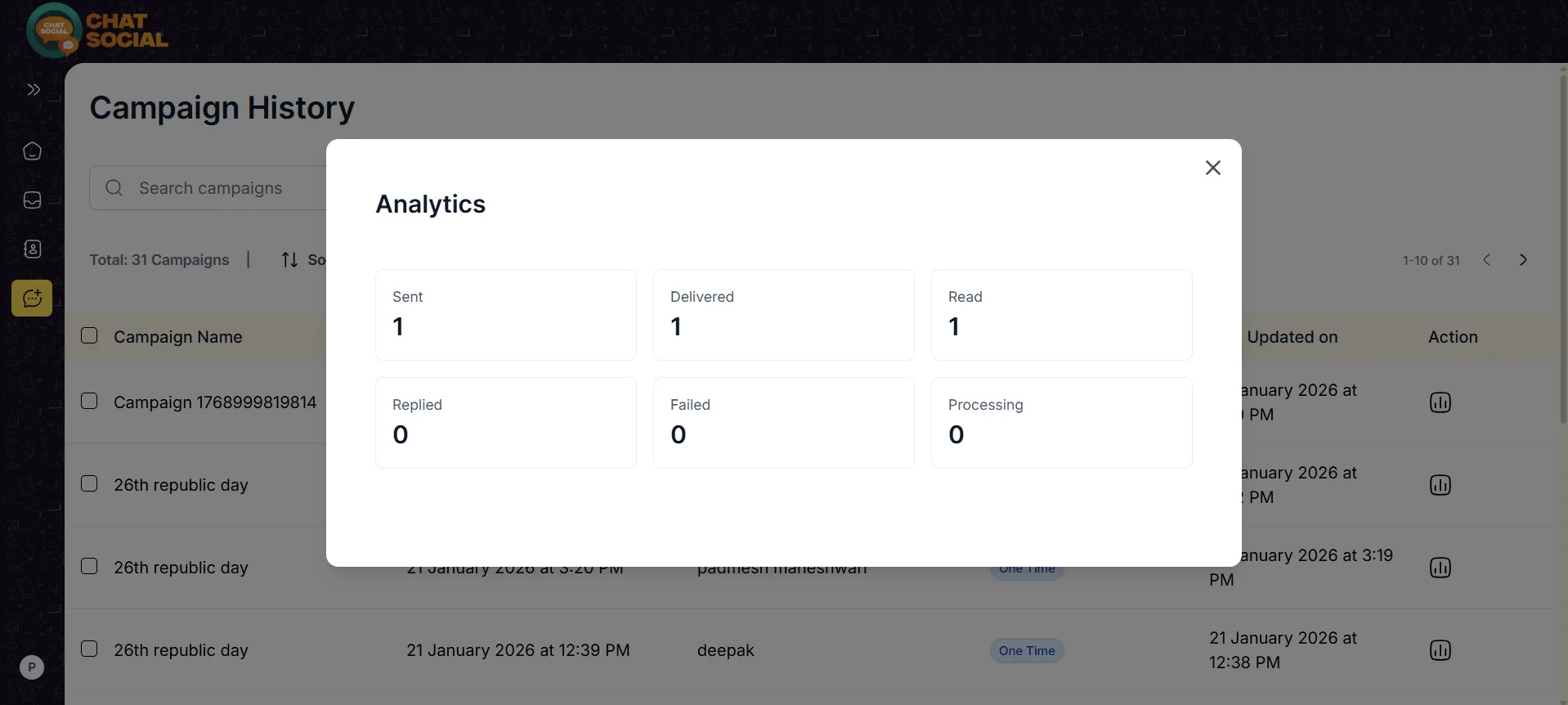Viewport: 1568px width, 705px height.
Task: Close the Analytics dialog
Action: tap(1212, 168)
